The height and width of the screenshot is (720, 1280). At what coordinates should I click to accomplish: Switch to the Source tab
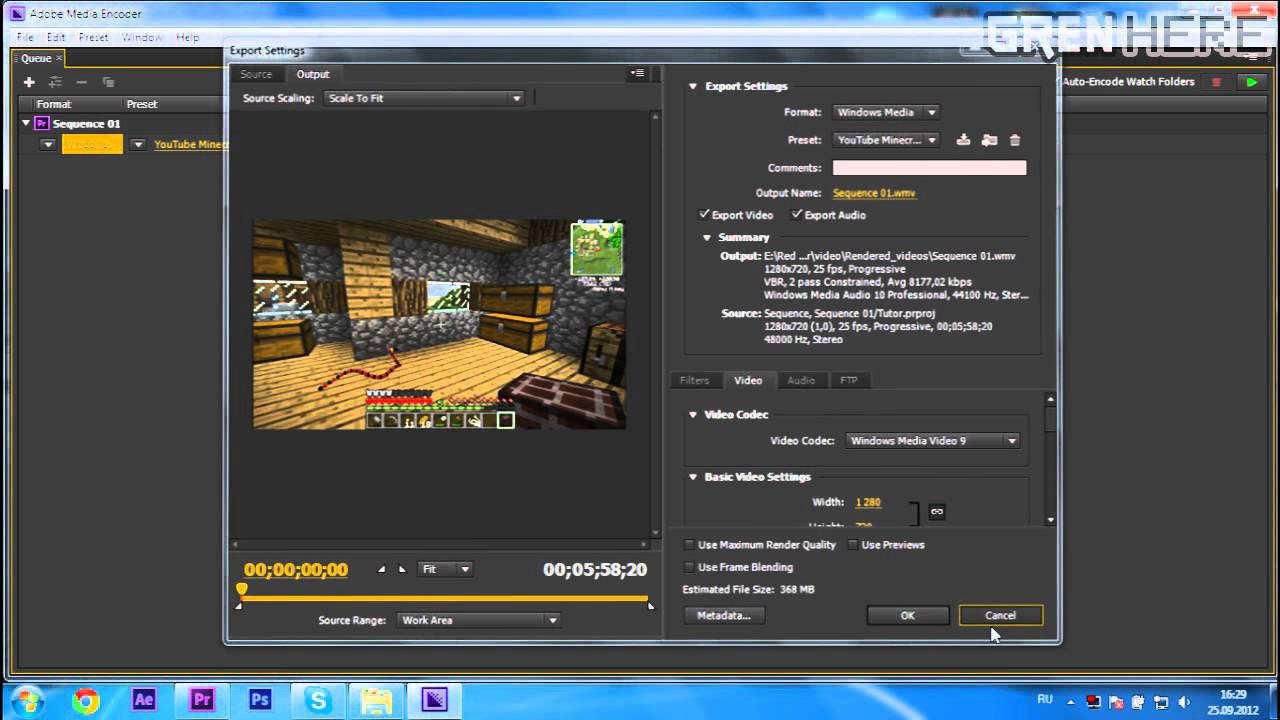[256, 74]
